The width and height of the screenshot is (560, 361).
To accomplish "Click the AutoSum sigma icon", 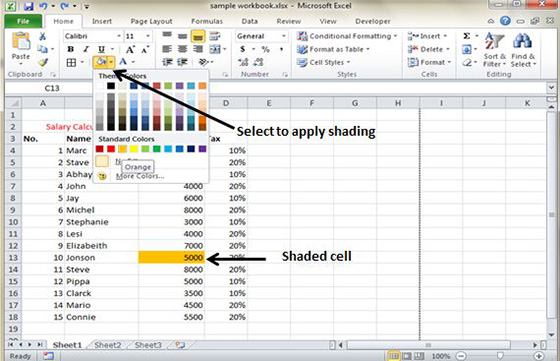I will pyautogui.click(x=466, y=36).
